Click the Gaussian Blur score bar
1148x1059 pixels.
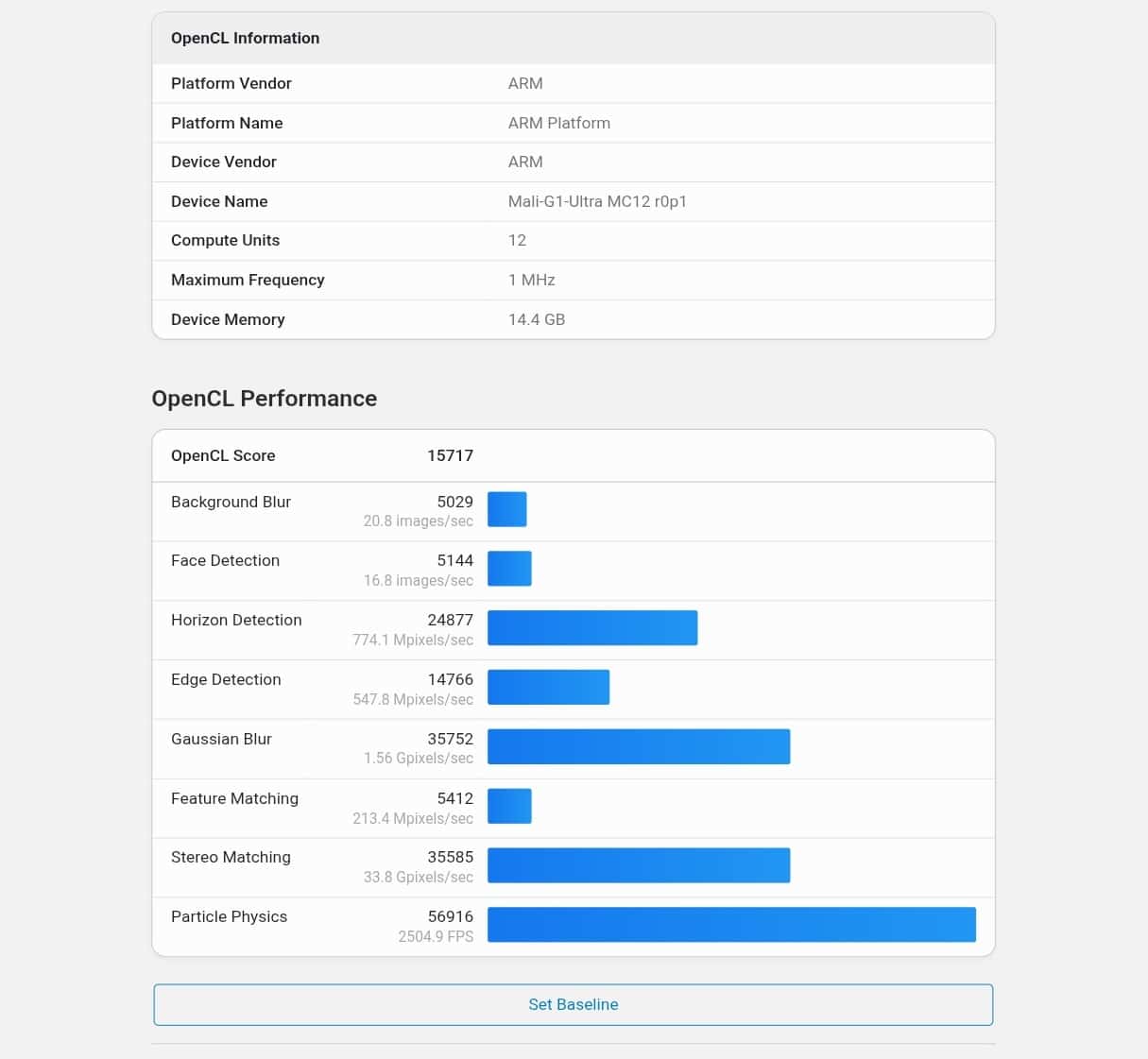[x=639, y=746]
